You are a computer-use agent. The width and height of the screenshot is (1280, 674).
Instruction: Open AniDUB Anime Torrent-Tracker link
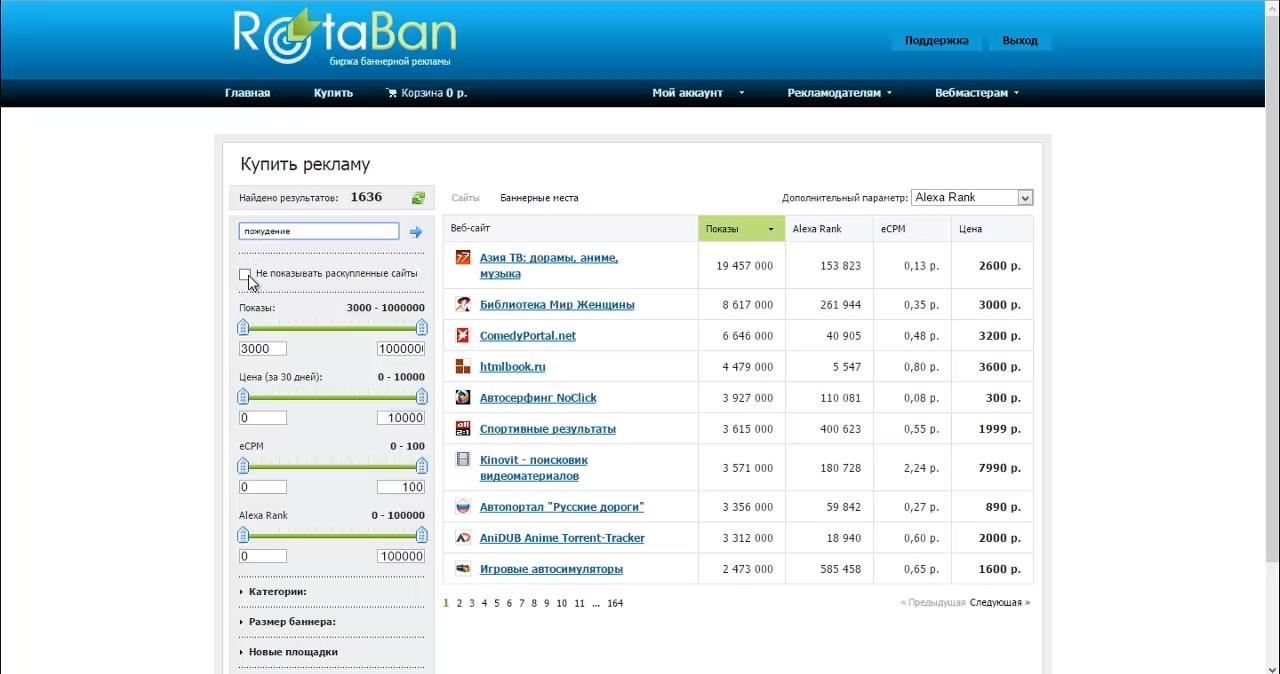tap(562, 538)
